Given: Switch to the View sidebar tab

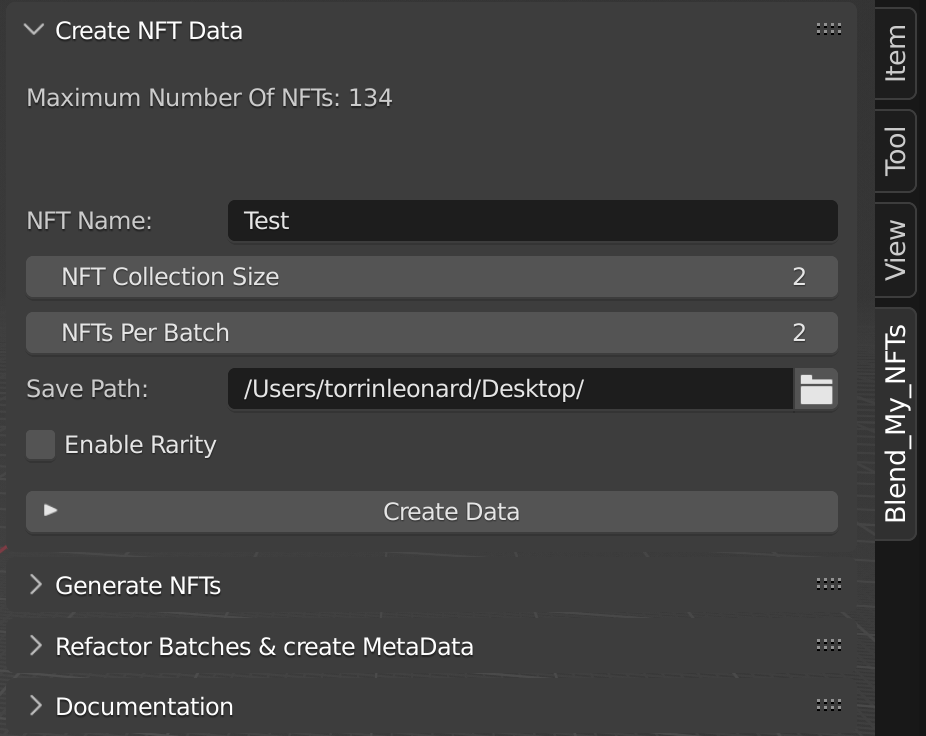Looking at the screenshot, I should pos(895,250).
